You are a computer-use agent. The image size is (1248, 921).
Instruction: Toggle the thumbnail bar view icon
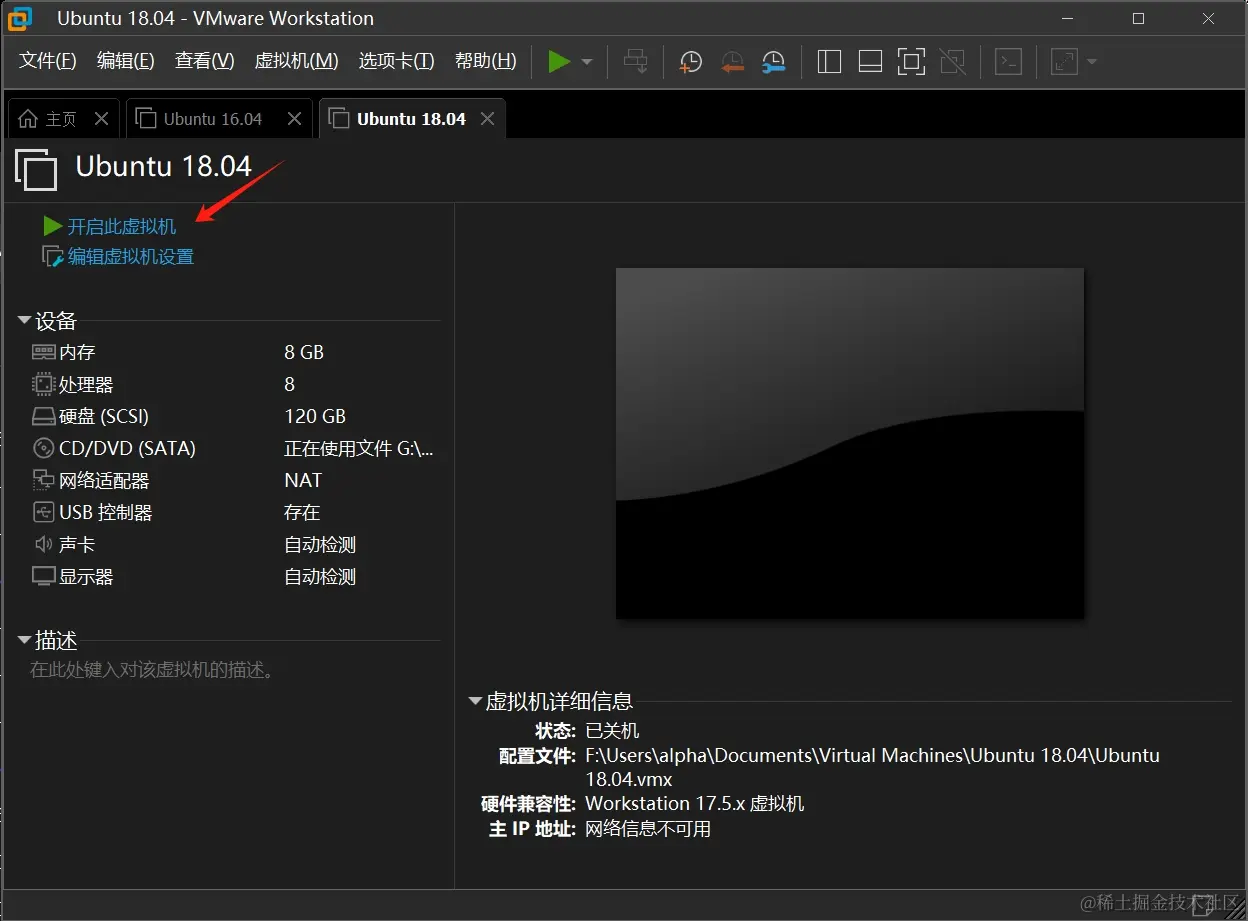coord(870,62)
